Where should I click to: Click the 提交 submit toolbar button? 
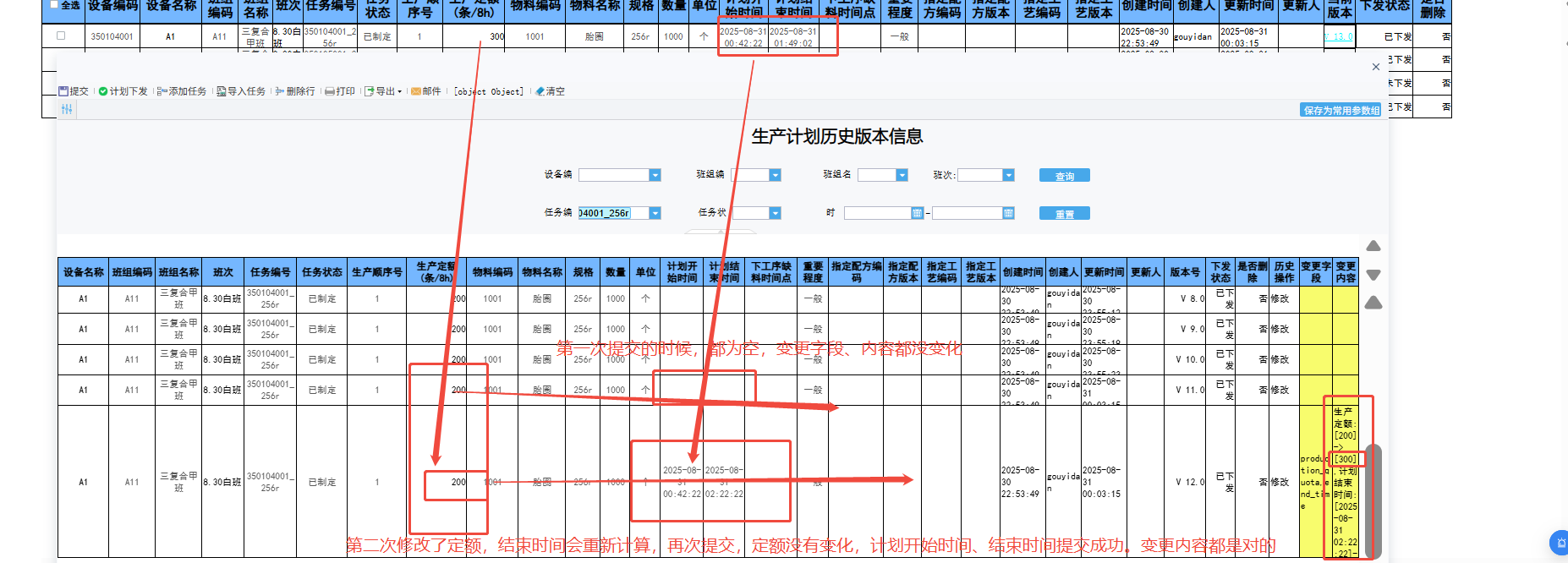(x=74, y=91)
